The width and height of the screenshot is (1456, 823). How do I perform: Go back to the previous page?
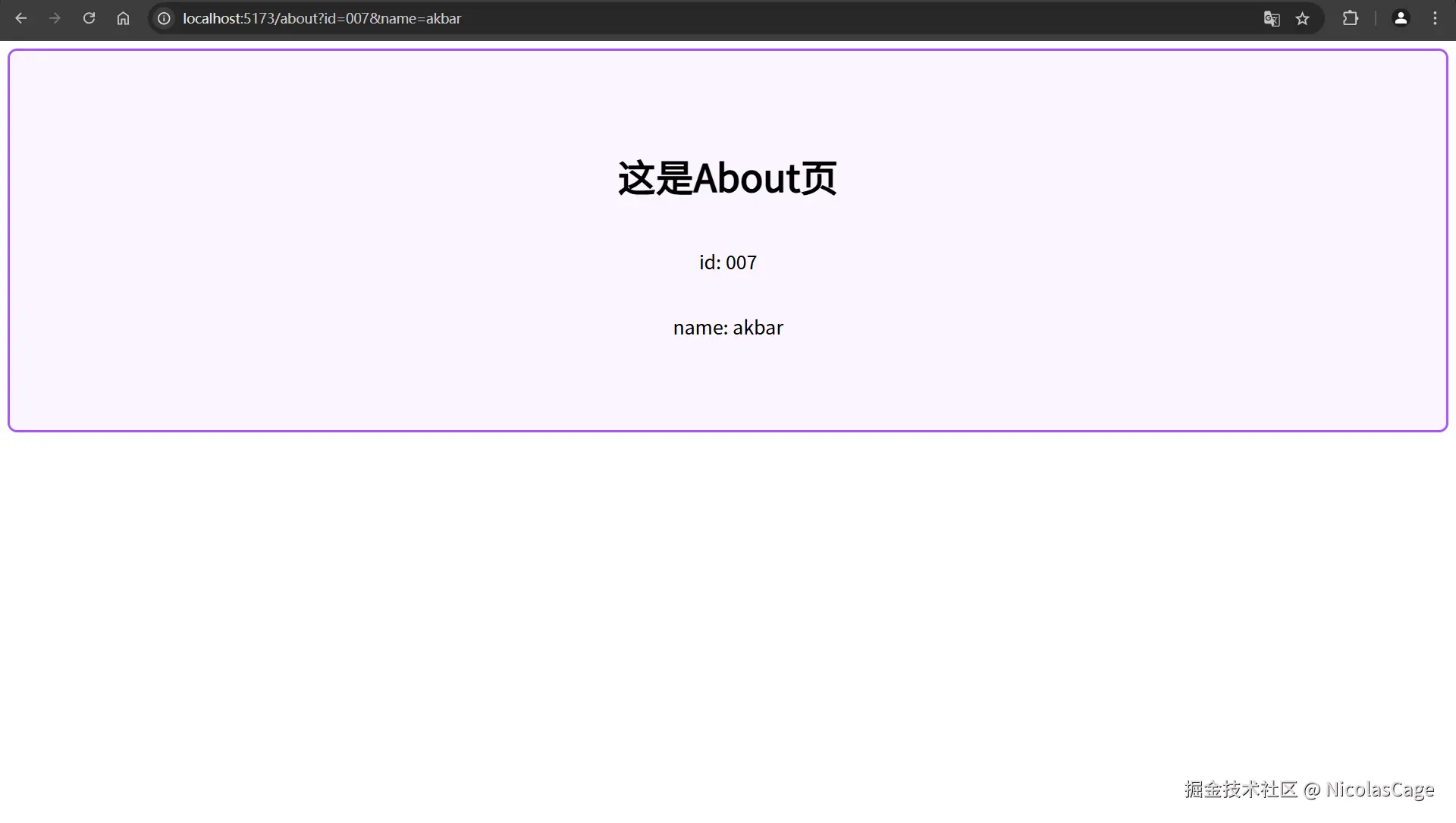[21, 18]
